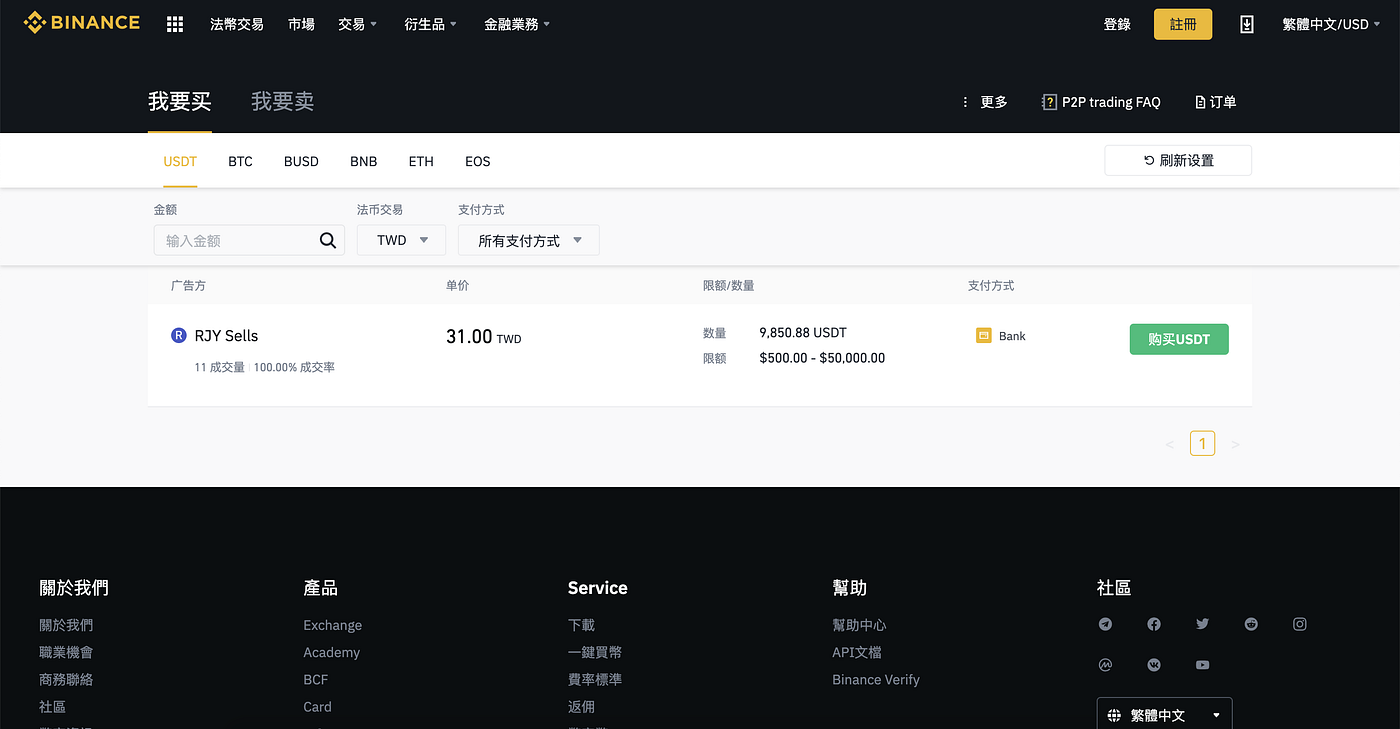Click the 註冊 register button

pos(1183,24)
